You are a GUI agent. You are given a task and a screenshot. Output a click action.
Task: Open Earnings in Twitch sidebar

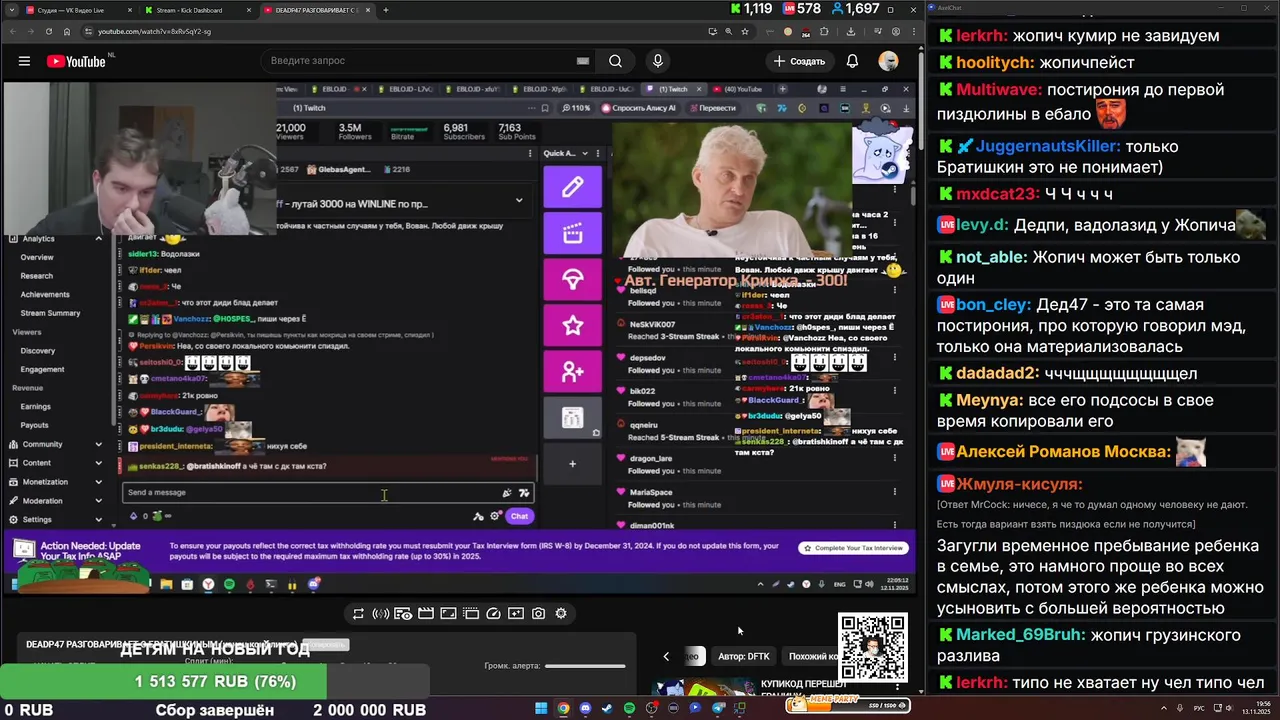pyautogui.click(x=36, y=407)
